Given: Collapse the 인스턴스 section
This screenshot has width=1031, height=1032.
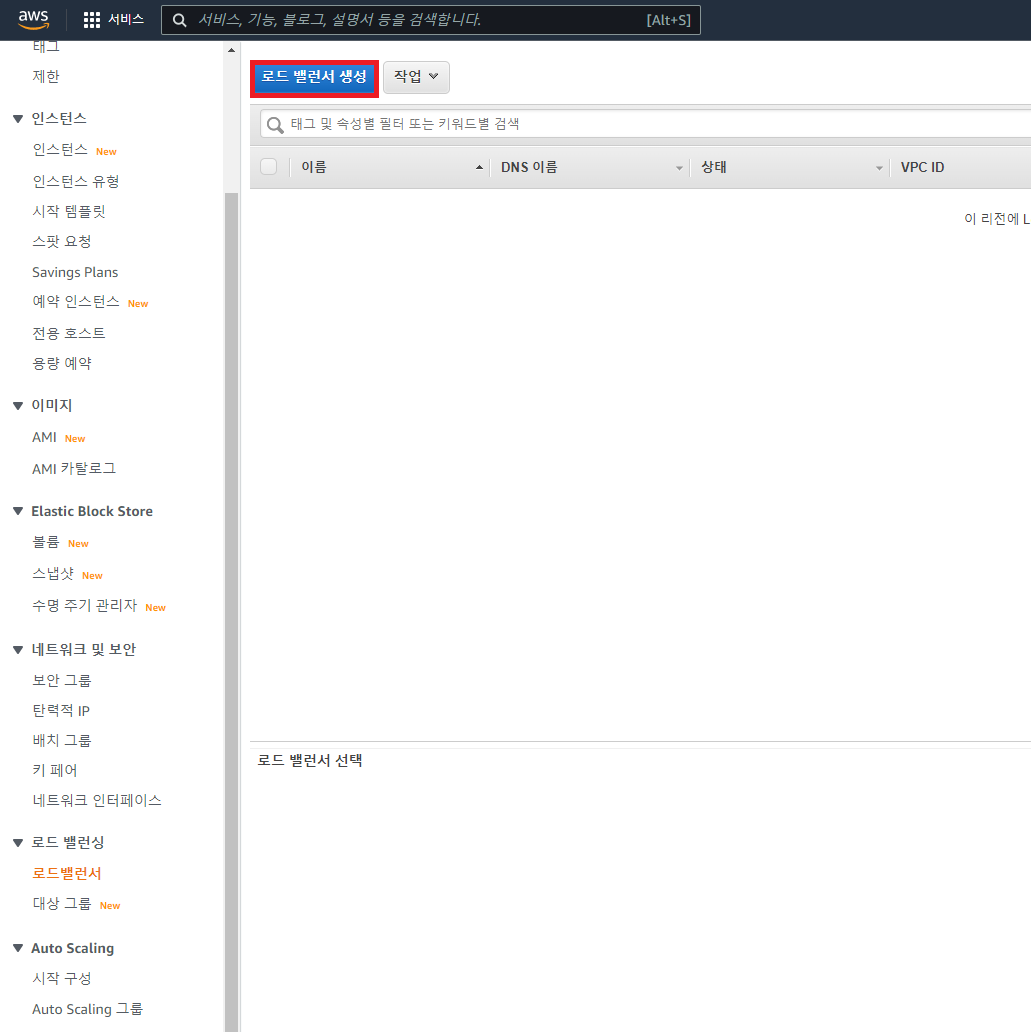Looking at the screenshot, I should tap(18, 119).
